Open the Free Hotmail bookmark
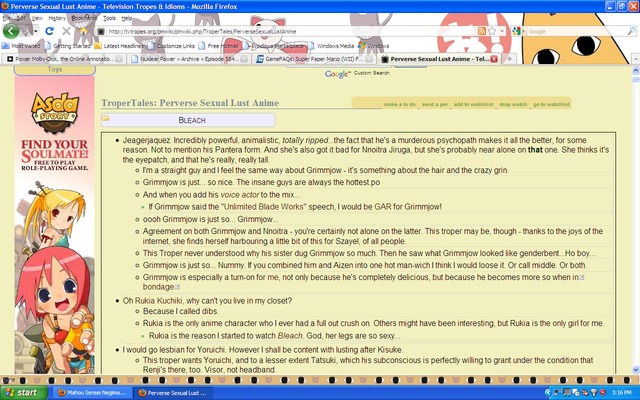 tap(218, 46)
